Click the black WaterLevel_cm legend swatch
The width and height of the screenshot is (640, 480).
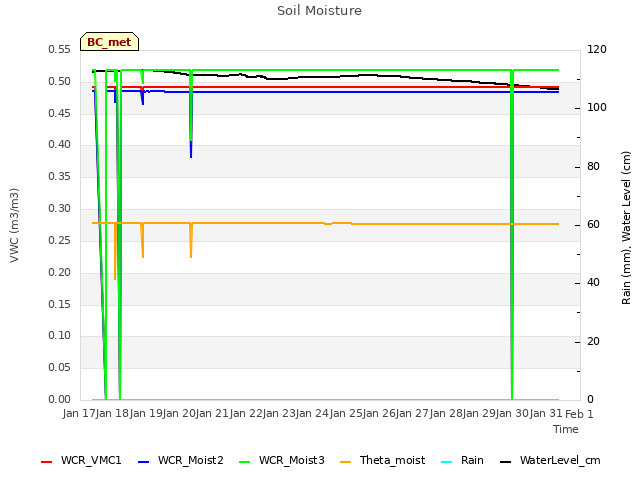pyautogui.click(x=506, y=462)
